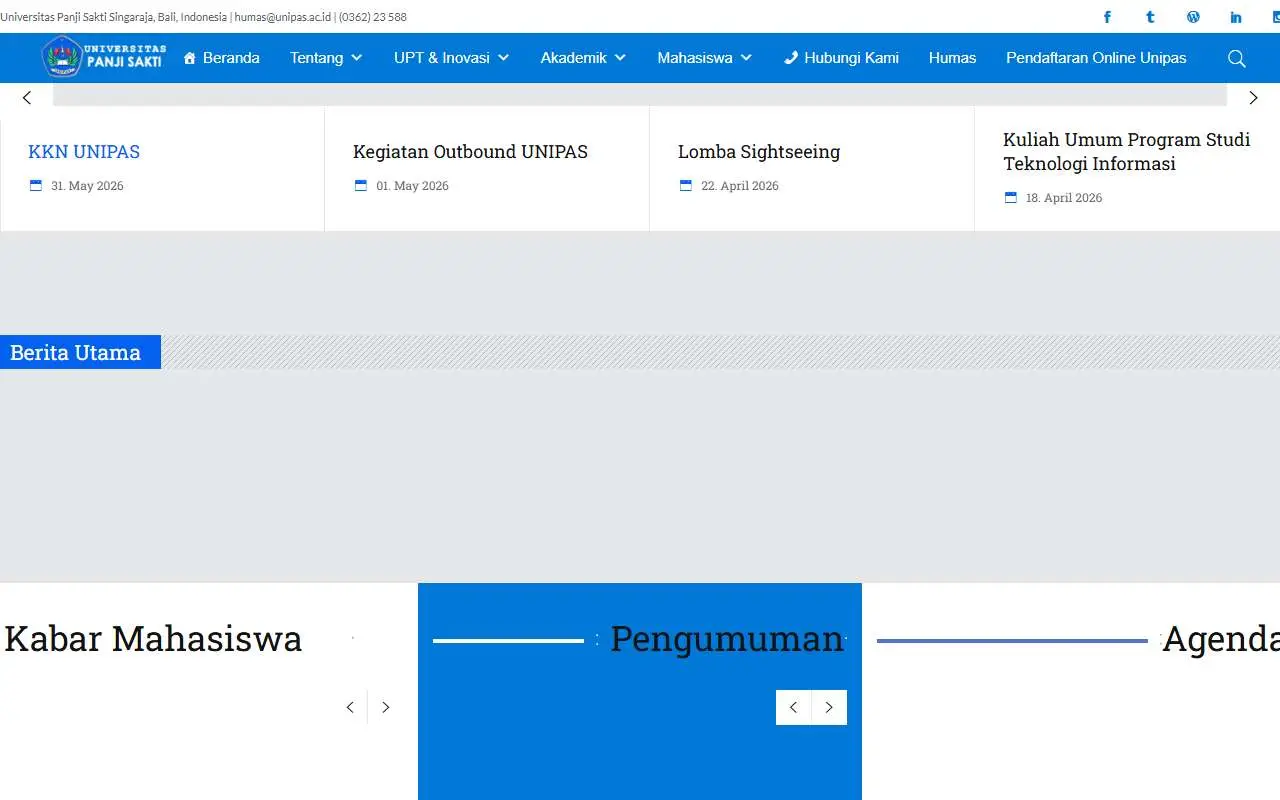Open the search magnifier icon
Screen dimensions: 1280x800
pyautogui.click(x=1237, y=58)
